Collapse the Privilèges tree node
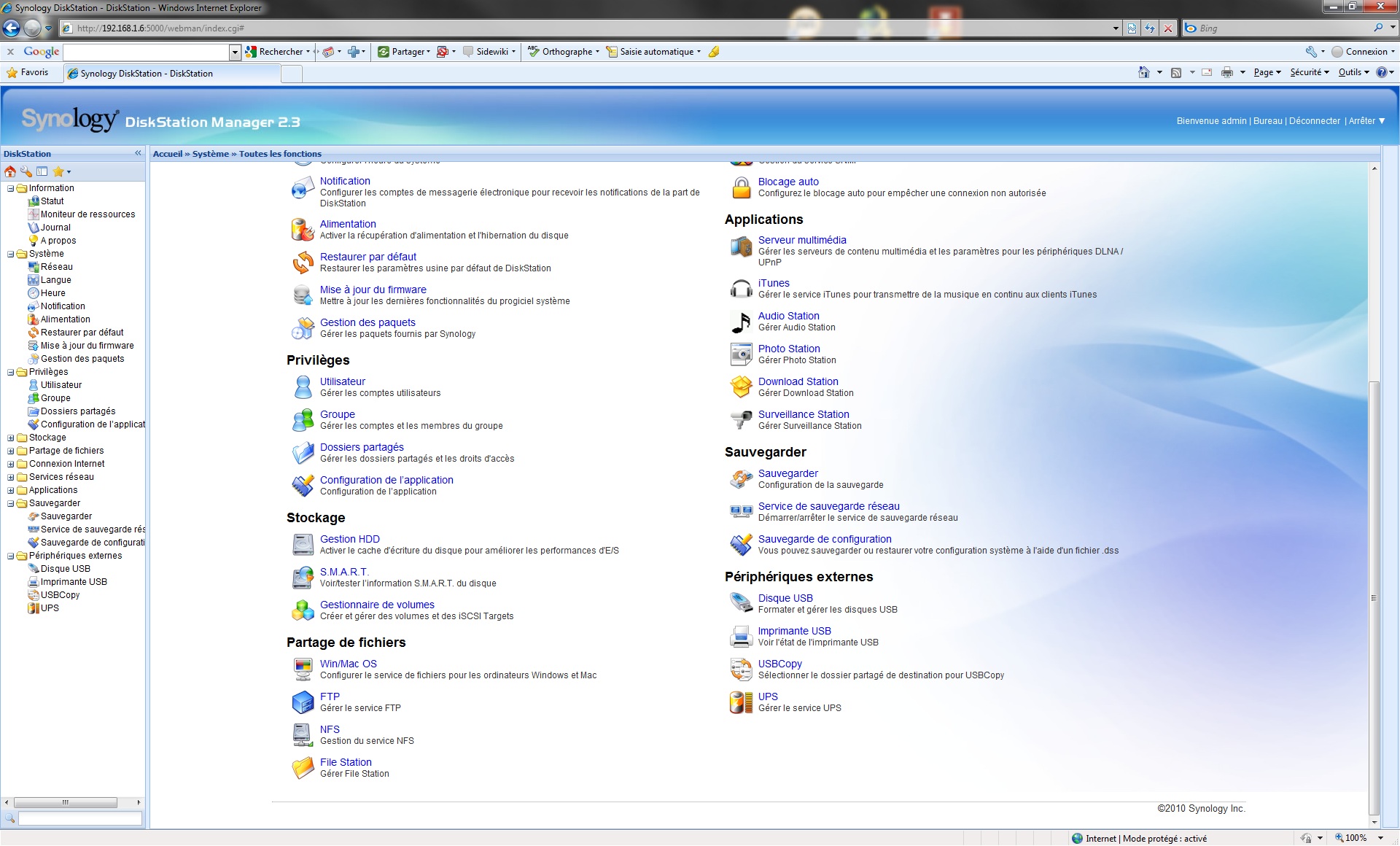This screenshot has width=1400, height=846. [x=11, y=372]
